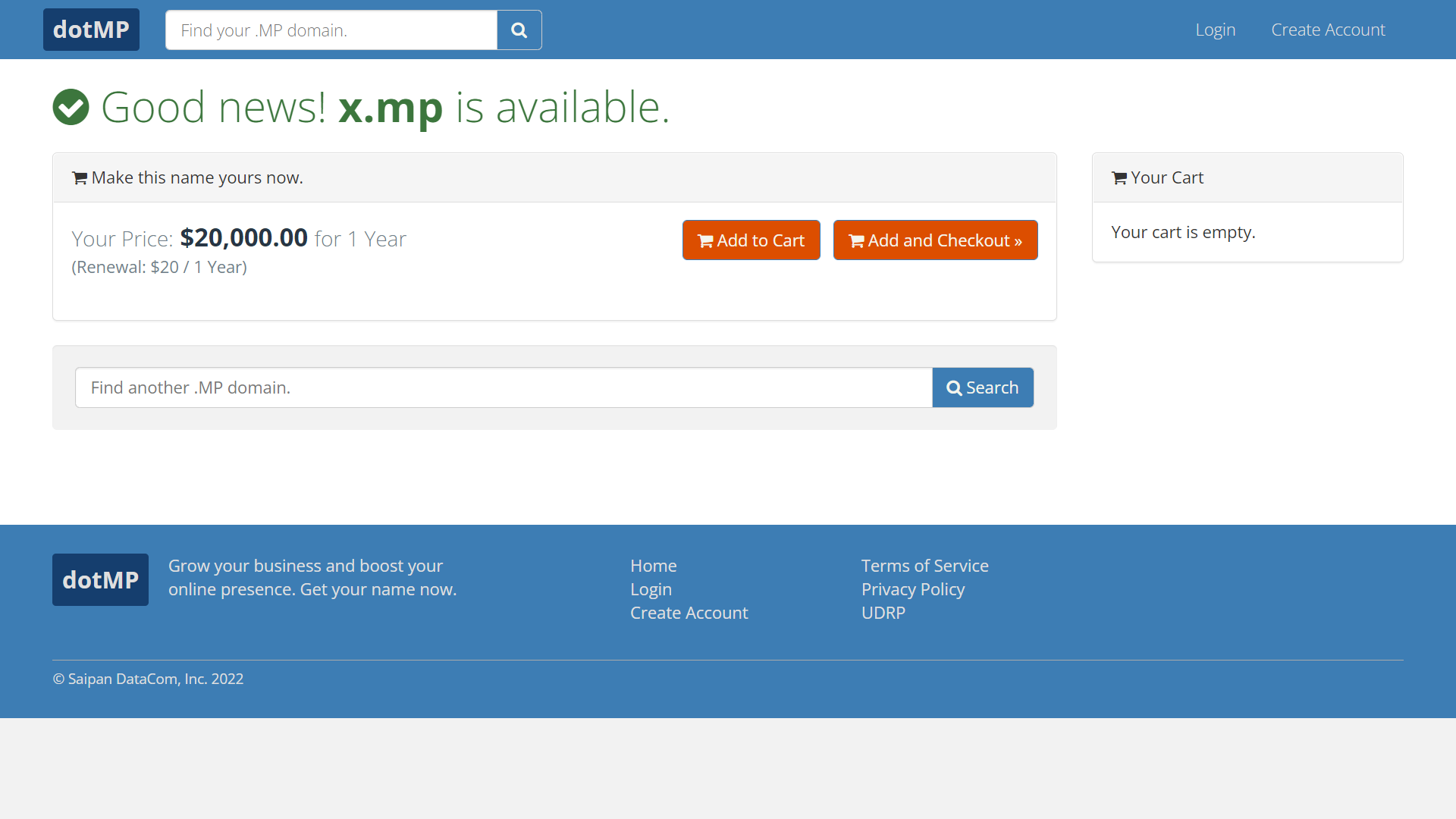The image size is (1456, 819).
Task: Click the green checkmark availability icon
Action: [71, 107]
